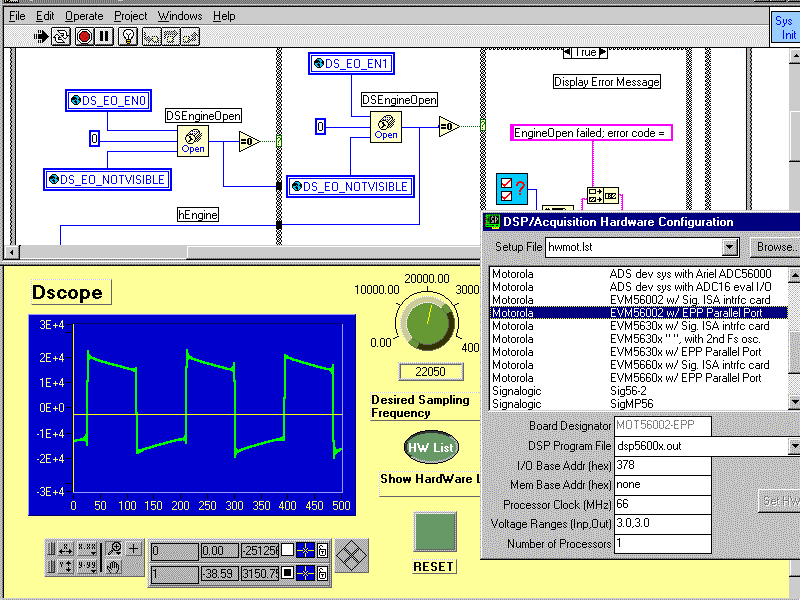
Task: Select Signalogic SigMP56 row
Action: [638, 404]
